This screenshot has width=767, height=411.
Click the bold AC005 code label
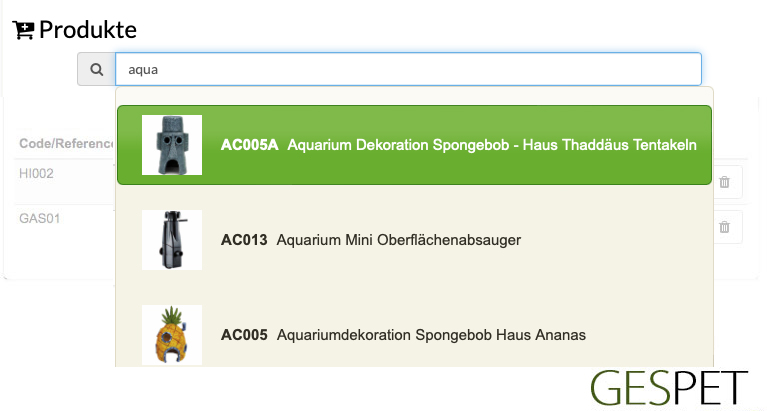click(244, 335)
